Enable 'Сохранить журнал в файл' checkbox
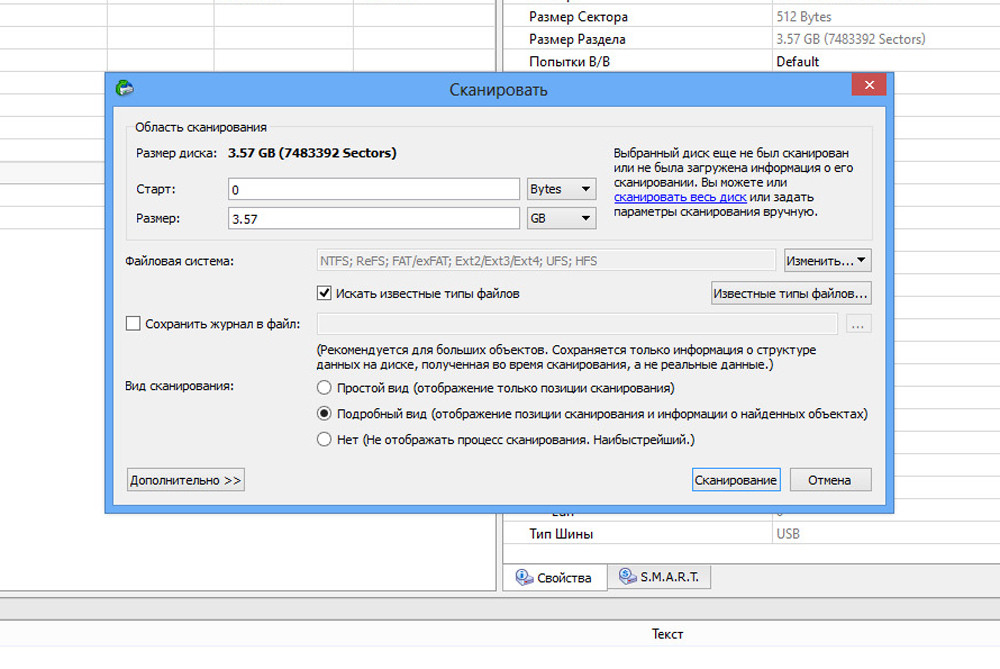 (134, 324)
